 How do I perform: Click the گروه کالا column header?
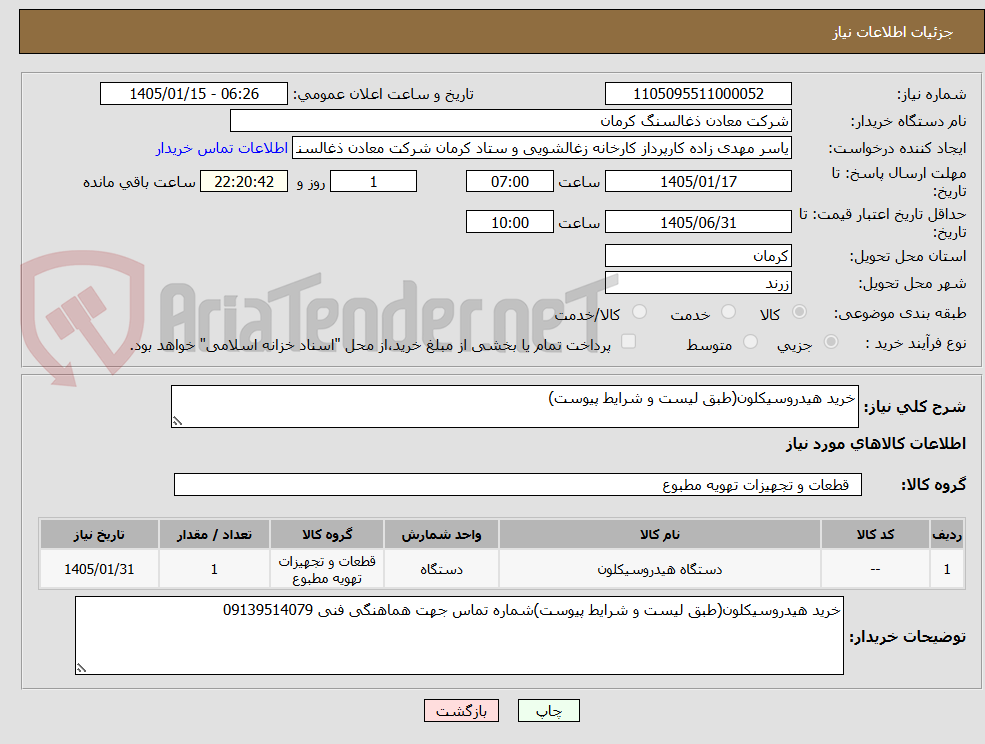pyautogui.click(x=327, y=535)
